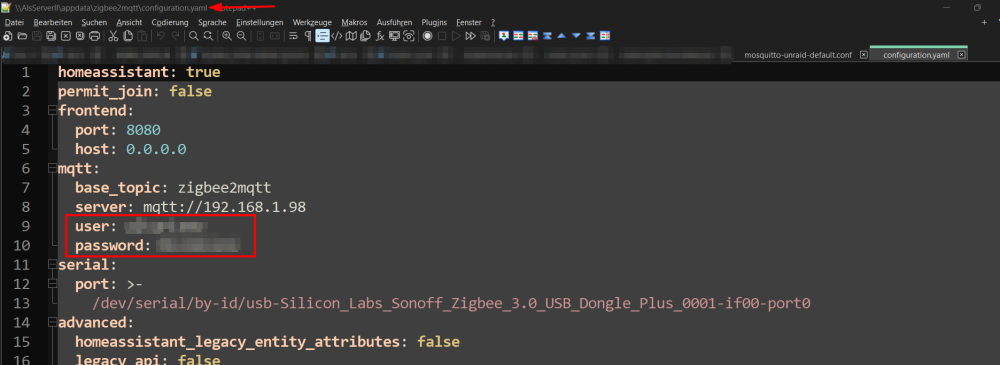Open the Ausführen menu

point(394,22)
